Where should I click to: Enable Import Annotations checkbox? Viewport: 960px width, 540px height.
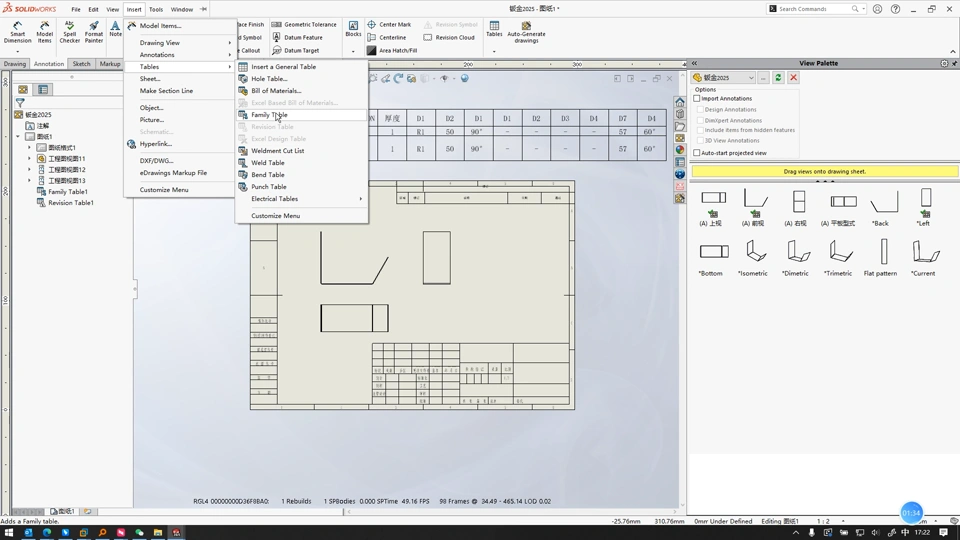pos(697,98)
